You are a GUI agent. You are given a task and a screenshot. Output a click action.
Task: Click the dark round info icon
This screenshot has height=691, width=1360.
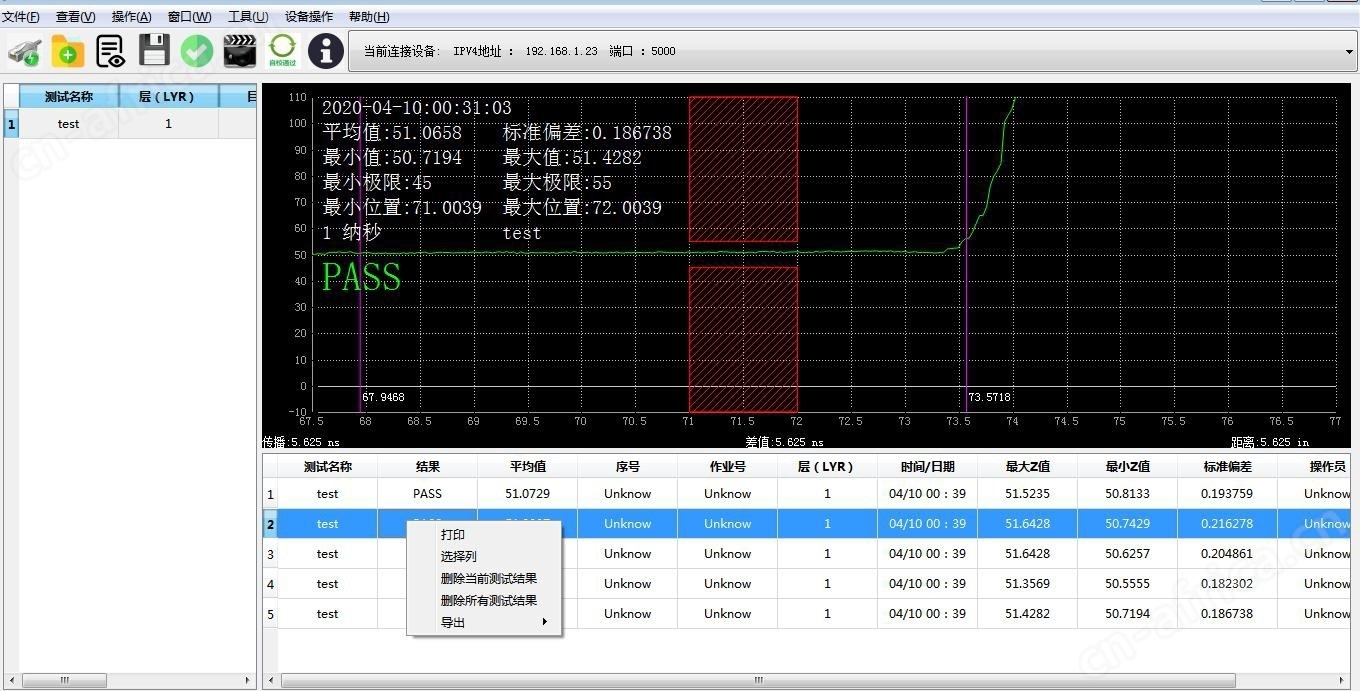click(x=326, y=50)
